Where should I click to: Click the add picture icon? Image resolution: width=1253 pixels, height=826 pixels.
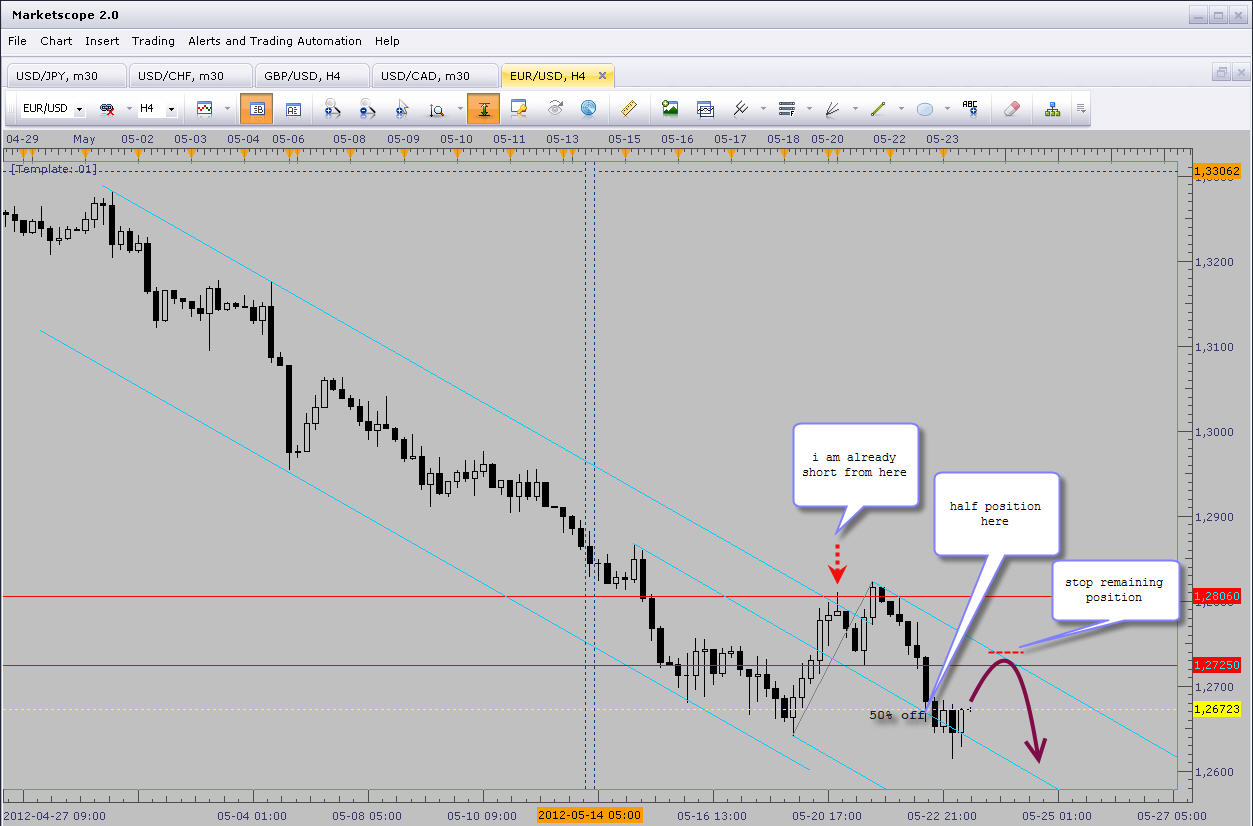point(670,108)
